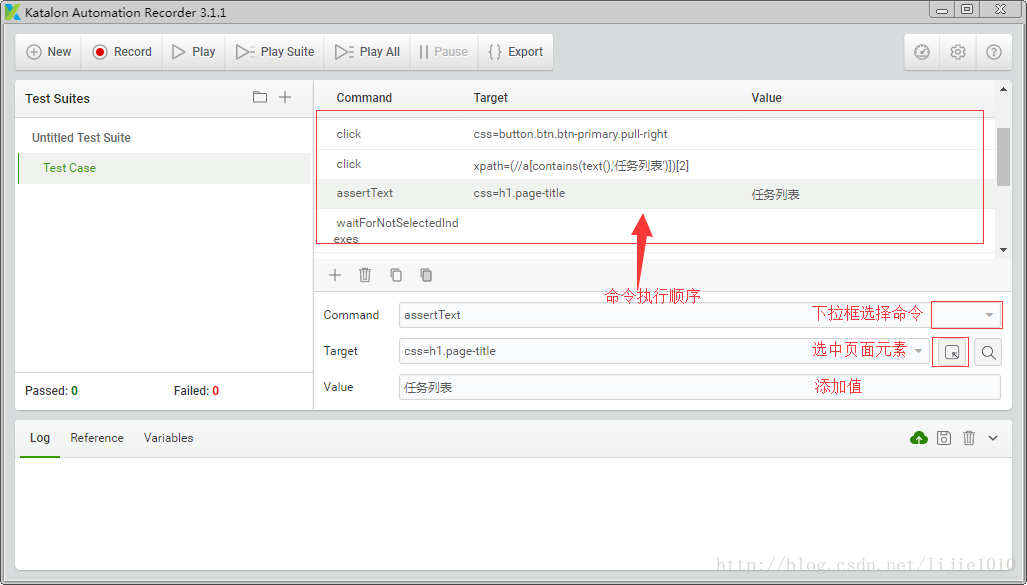
Task: Select the Test Case item
Action: [x=164, y=168]
